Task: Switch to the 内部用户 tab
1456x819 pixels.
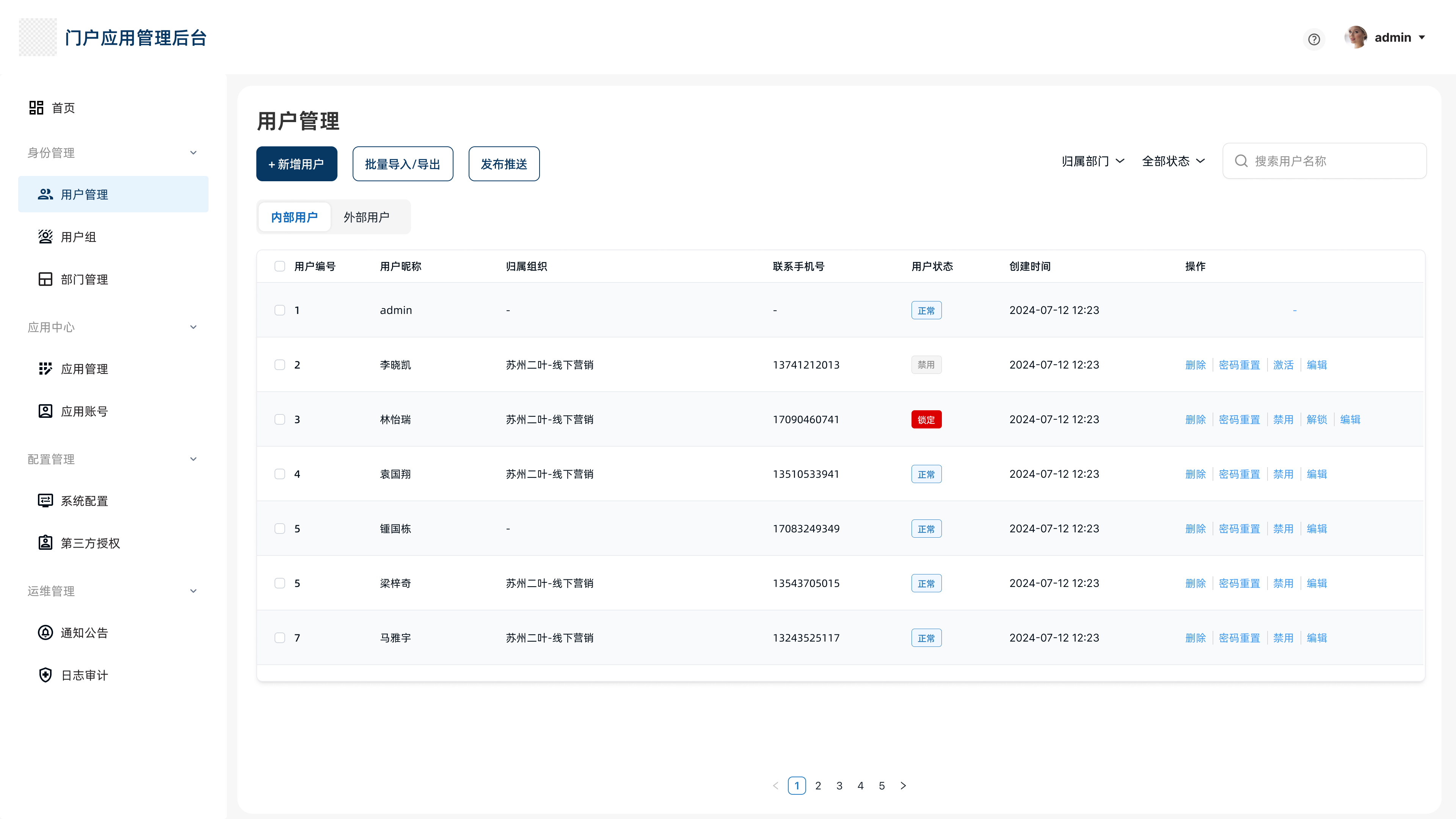Action: [295, 217]
